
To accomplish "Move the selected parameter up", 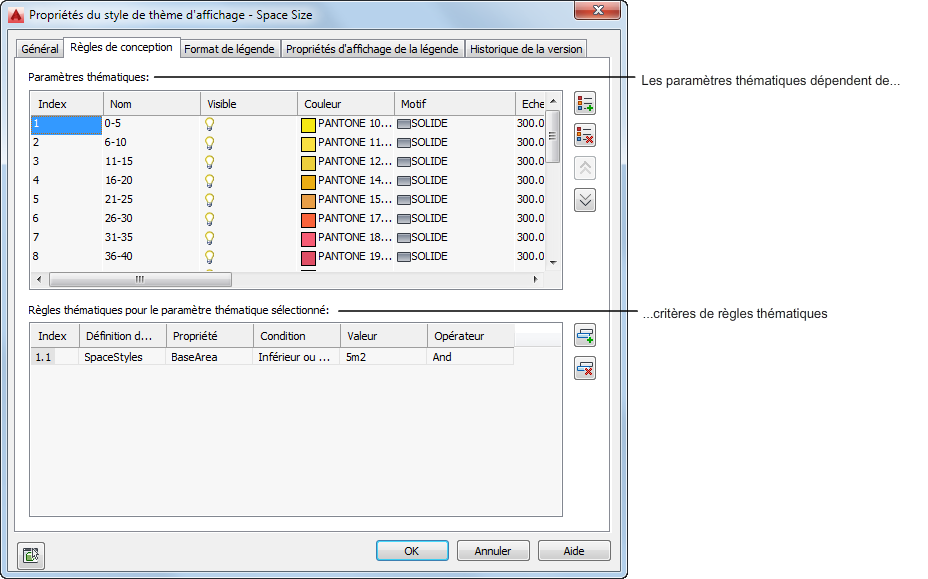I will coord(585,168).
